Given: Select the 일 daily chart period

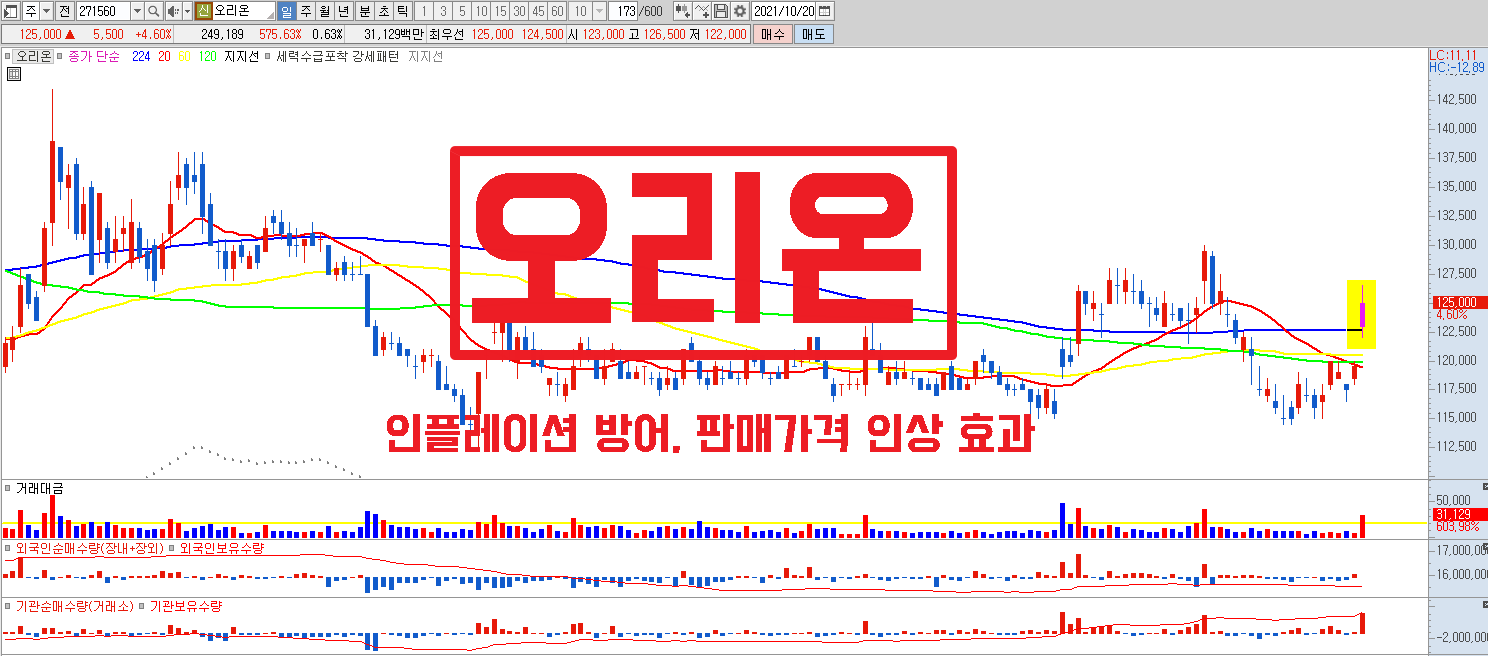Looking at the screenshot, I should click(x=287, y=11).
